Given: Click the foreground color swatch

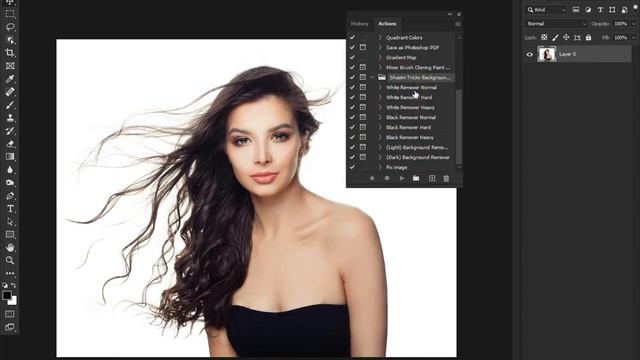Looking at the screenshot, I should pos(7,295).
